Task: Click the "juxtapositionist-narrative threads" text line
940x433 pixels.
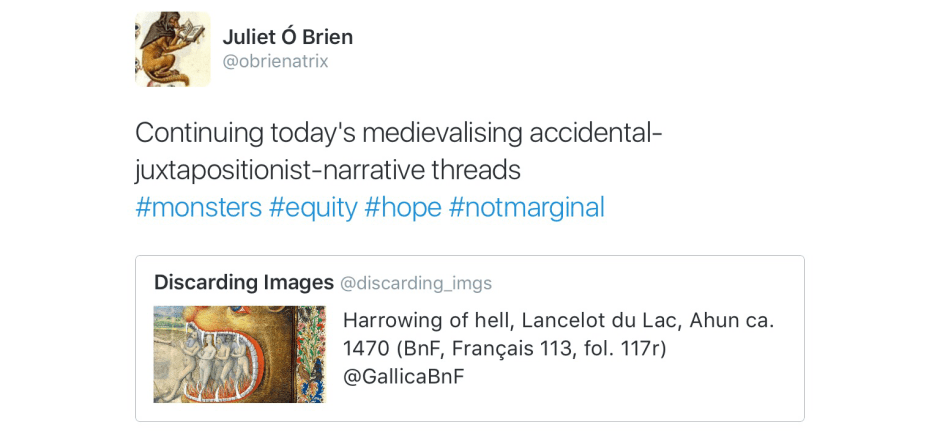Action: point(328,170)
